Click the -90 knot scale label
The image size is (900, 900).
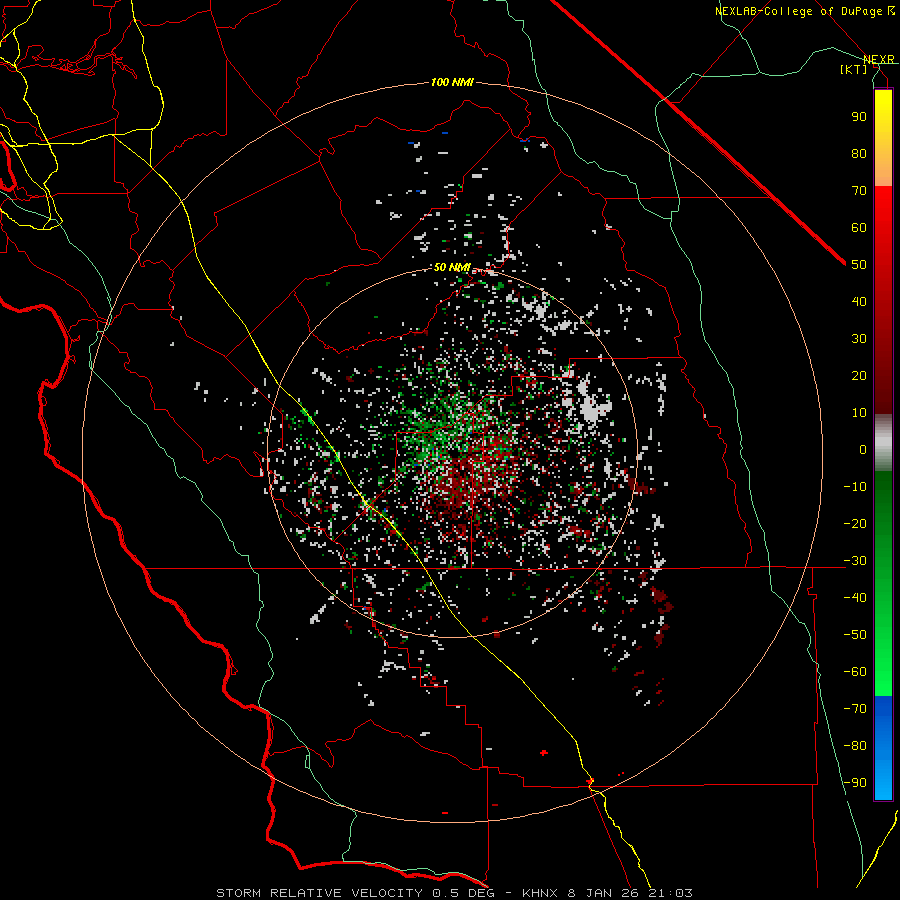[x=855, y=783]
